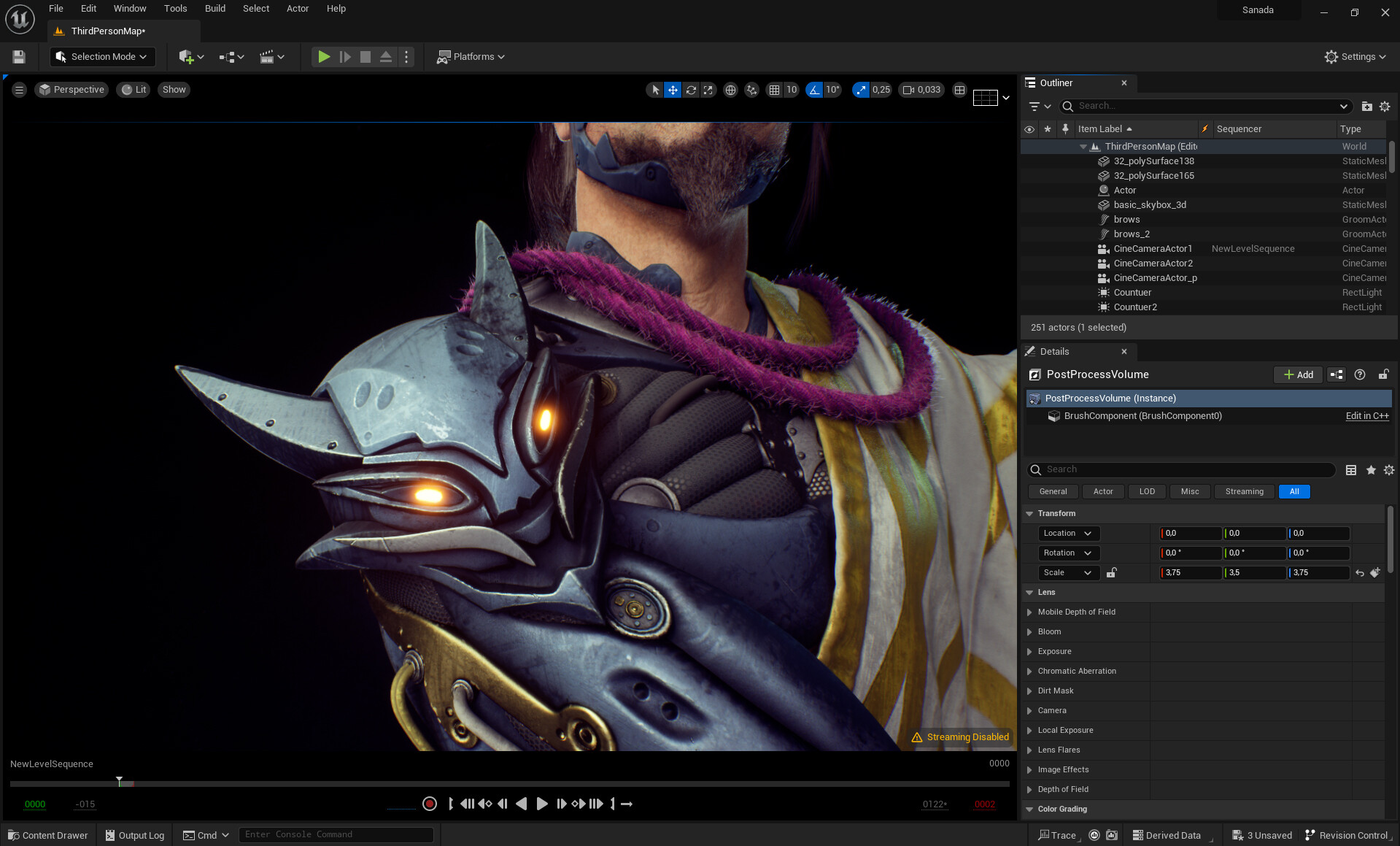Collapse the Transform section
Viewport: 1400px width, 846px height.
coord(1029,514)
